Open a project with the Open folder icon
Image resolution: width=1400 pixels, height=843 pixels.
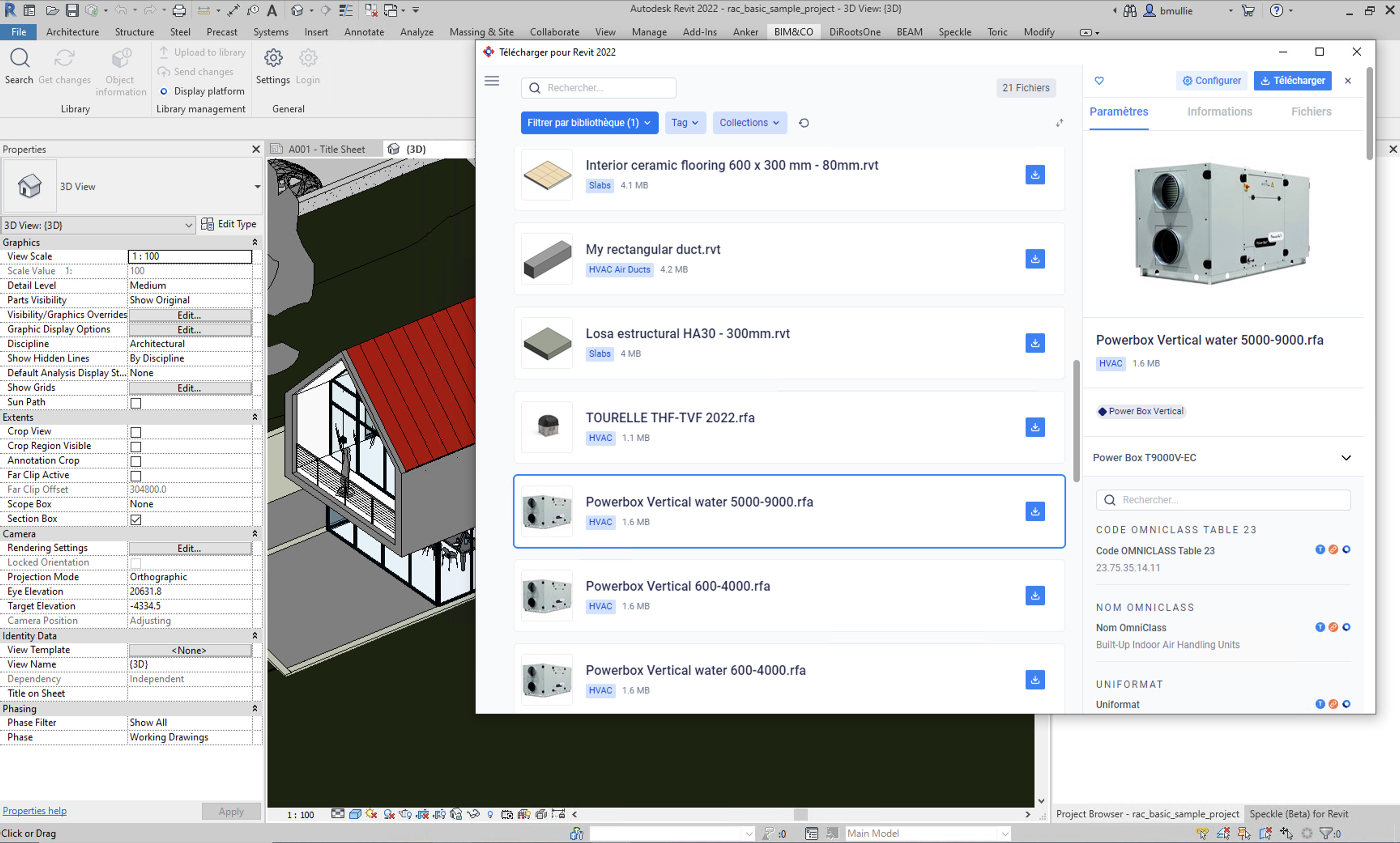52,10
